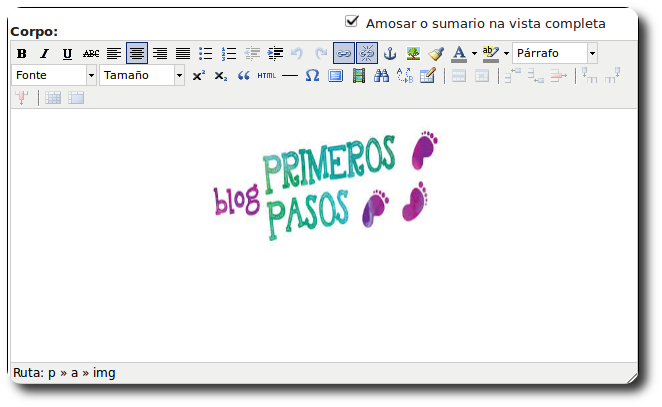Uncheck 'Amosar o sumario na vista completa'
The image size is (662, 407).
click(x=351, y=21)
